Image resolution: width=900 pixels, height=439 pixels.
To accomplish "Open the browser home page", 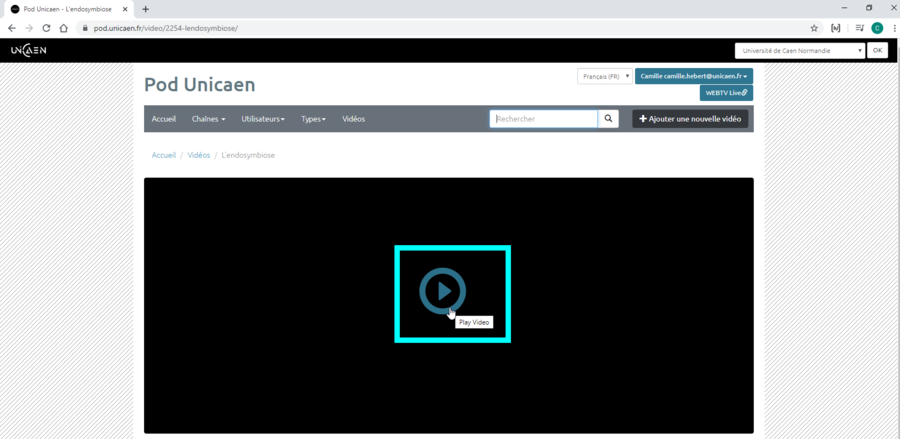I will tap(64, 28).
